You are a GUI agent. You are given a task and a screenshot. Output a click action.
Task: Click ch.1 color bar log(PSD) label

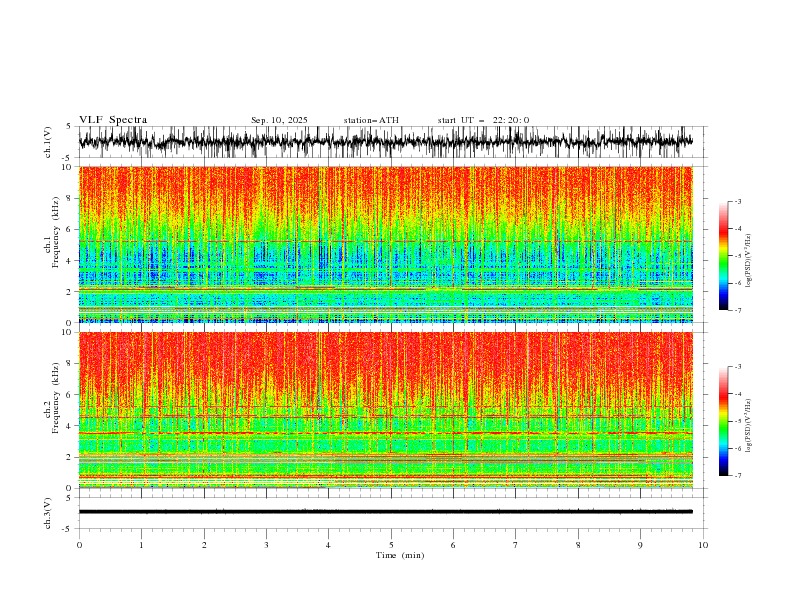[x=749, y=261]
